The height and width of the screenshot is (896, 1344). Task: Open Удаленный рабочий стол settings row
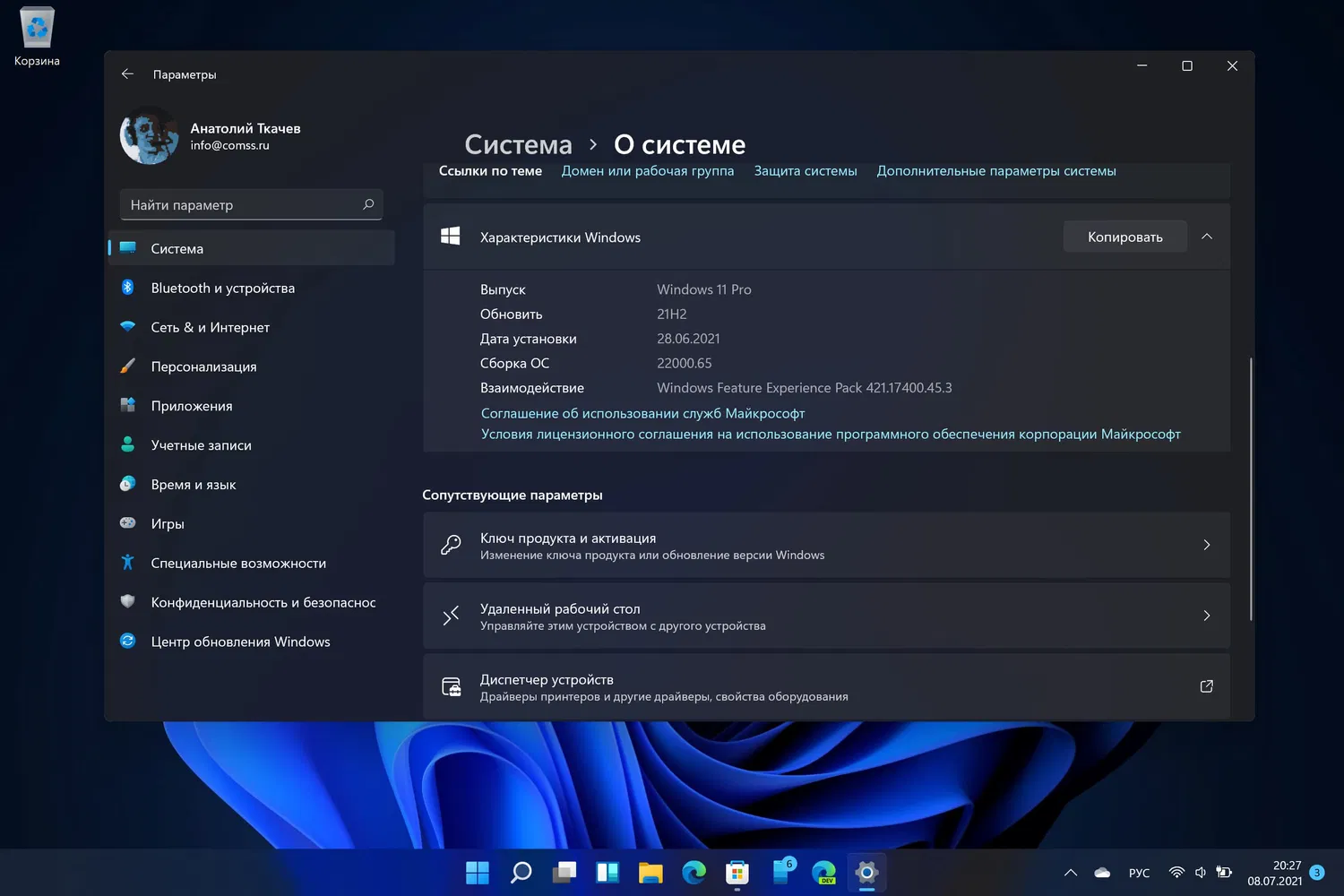[826, 616]
